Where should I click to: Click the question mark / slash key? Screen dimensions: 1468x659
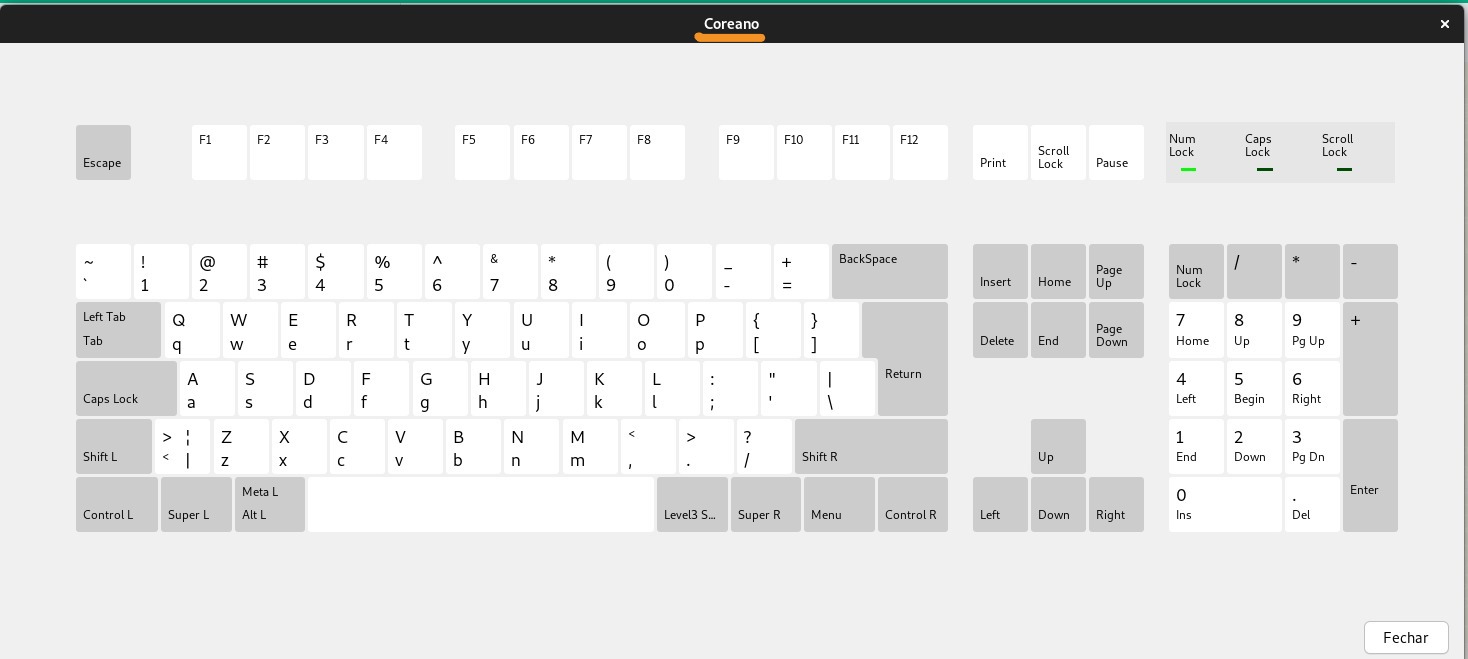(x=764, y=446)
